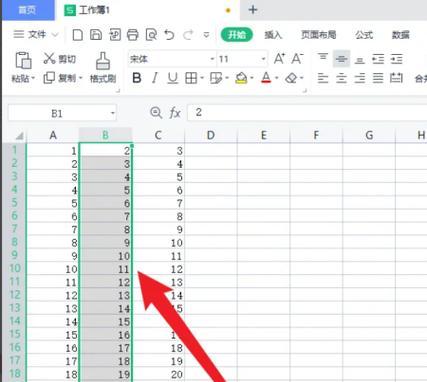Image resolution: width=427 pixels, height=382 pixels.
Task: Click the Cut scissors icon
Action: pos(49,58)
